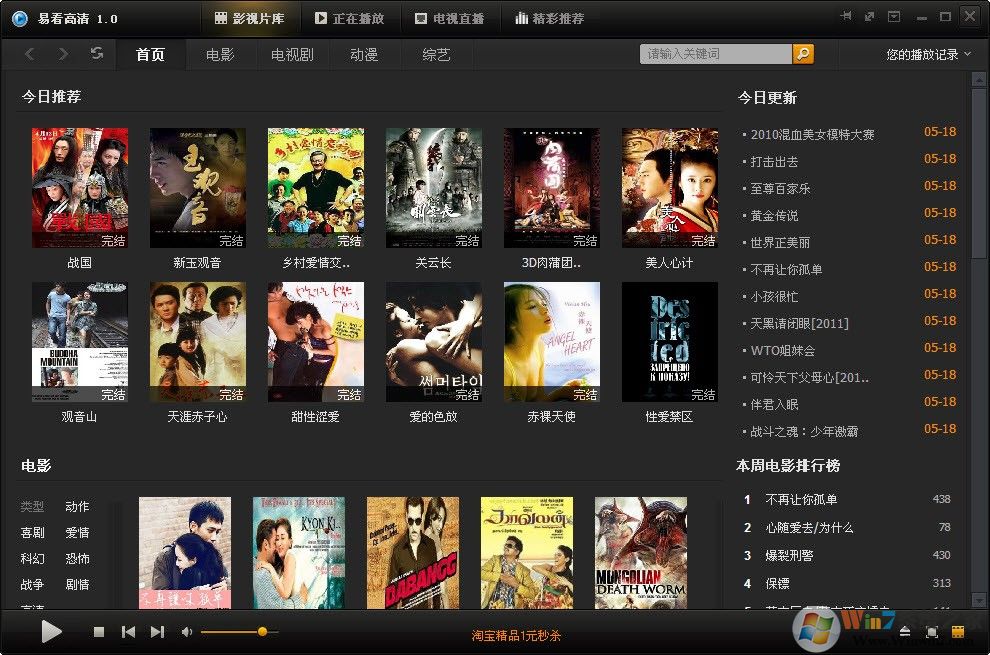Expand the 您的播放记录 dropdown
The image size is (990, 655).
point(928,54)
